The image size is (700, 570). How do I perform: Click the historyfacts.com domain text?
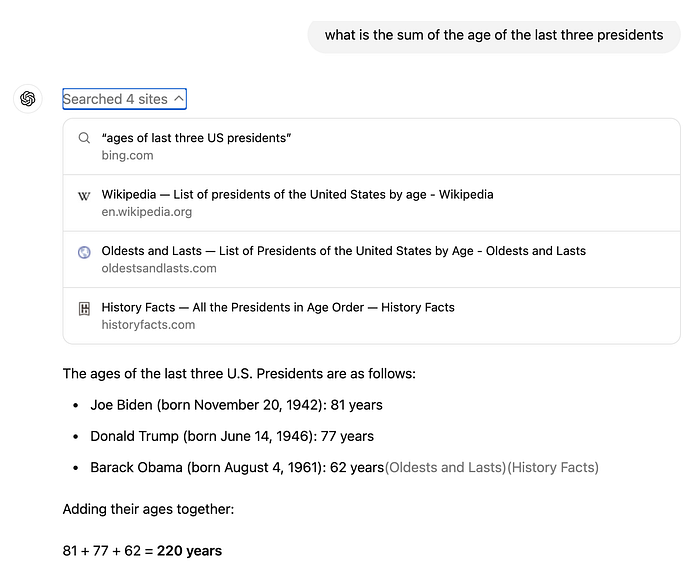click(148, 325)
